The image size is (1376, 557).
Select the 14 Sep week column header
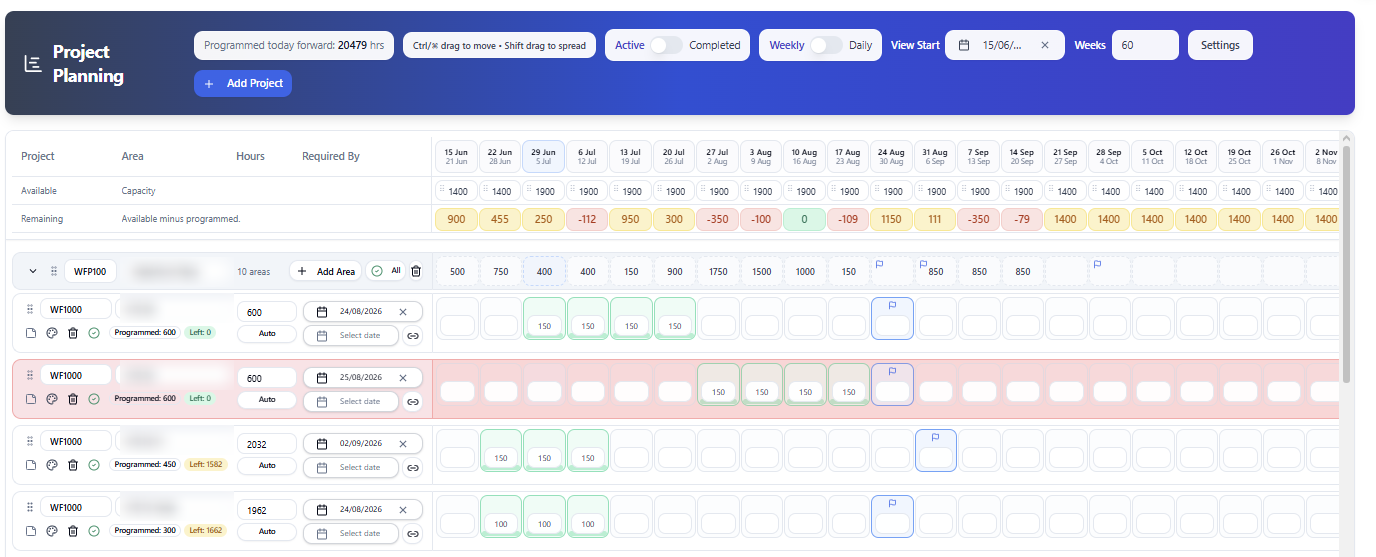[x=1022, y=156]
